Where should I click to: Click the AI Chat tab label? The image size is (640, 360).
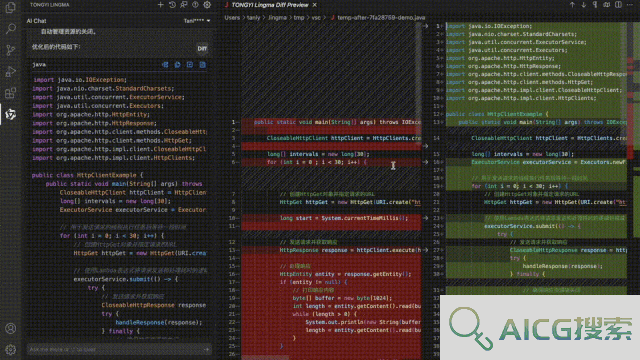pos(36,21)
